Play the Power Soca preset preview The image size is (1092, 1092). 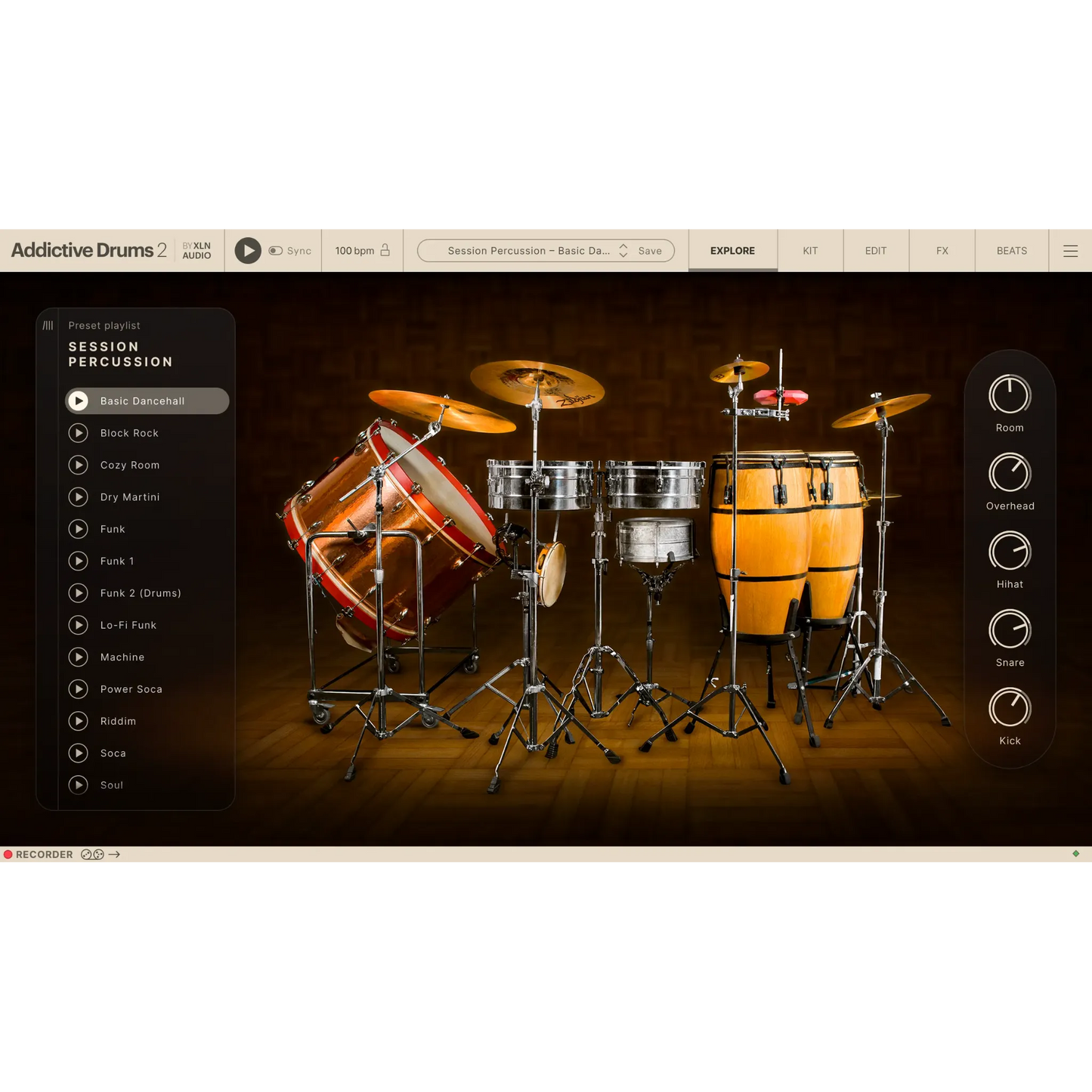(79, 689)
